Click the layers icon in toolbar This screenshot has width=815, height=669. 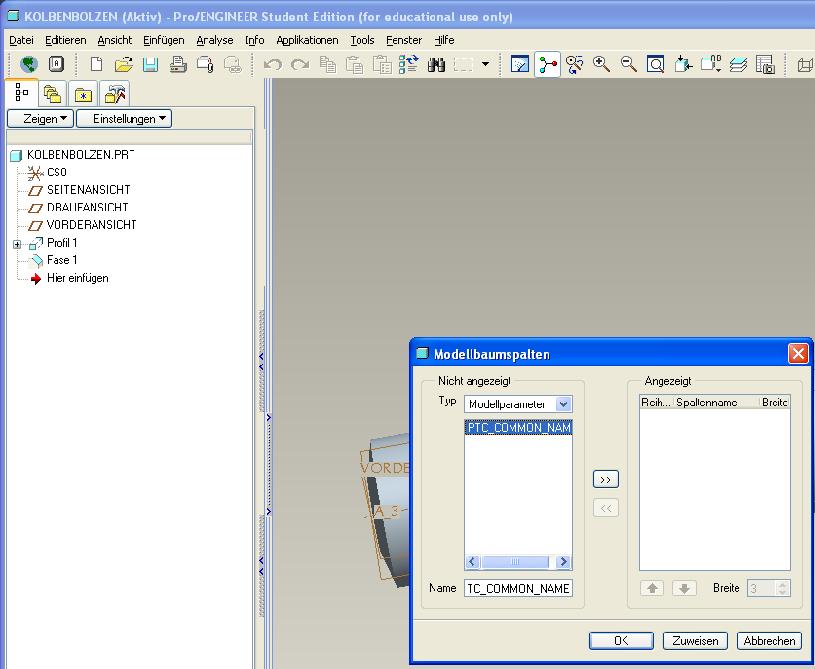[738, 64]
